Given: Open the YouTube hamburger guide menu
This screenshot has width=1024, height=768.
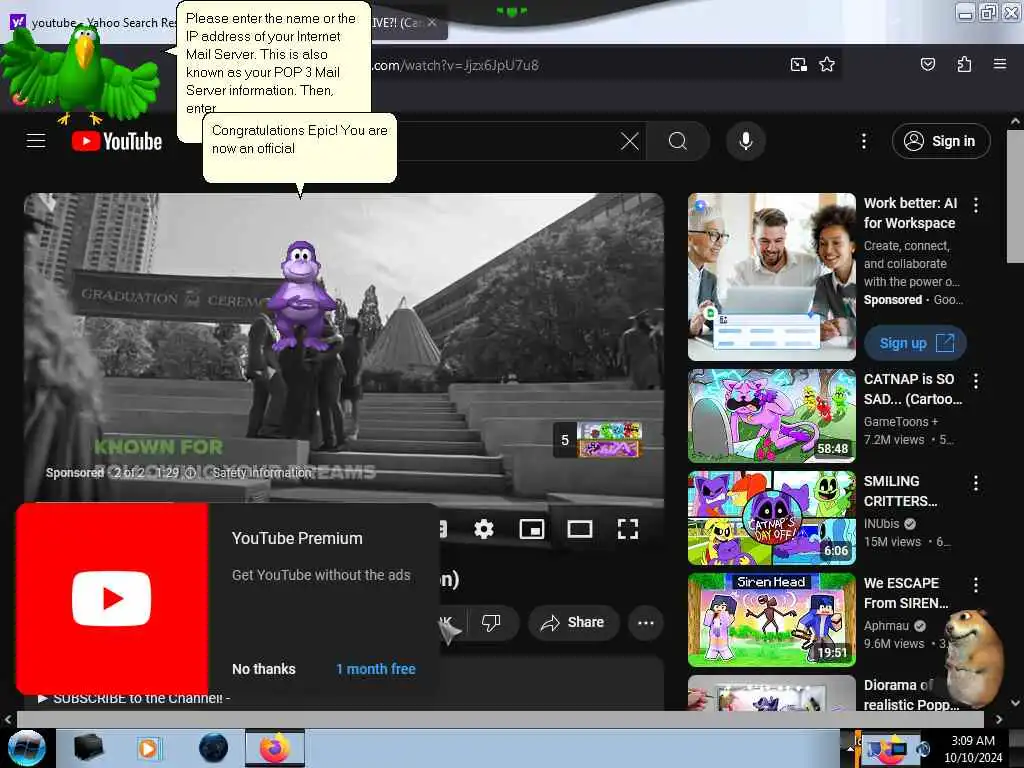Looking at the screenshot, I should 36,141.
